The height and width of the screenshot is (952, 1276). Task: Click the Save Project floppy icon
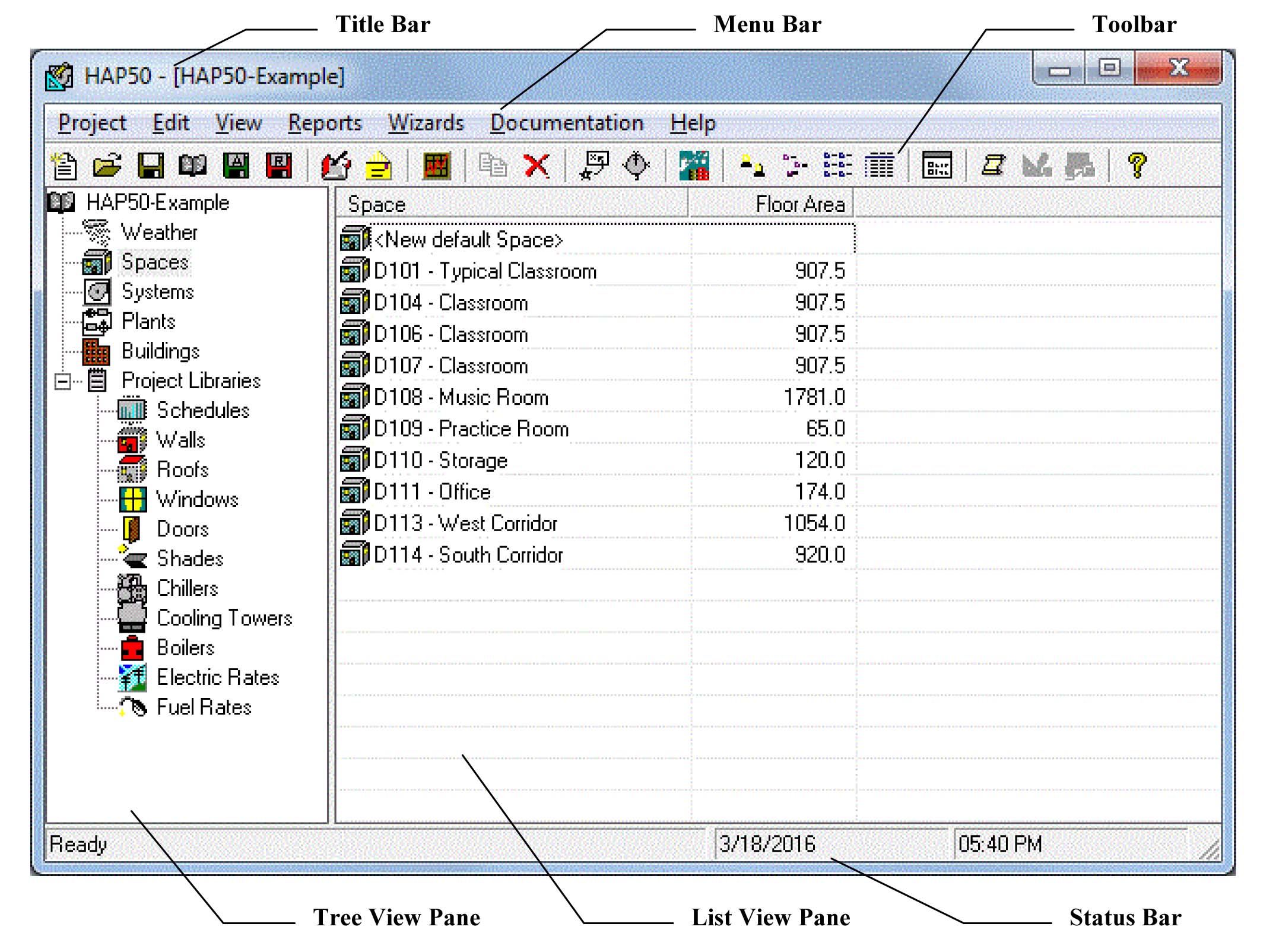point(150,166)
